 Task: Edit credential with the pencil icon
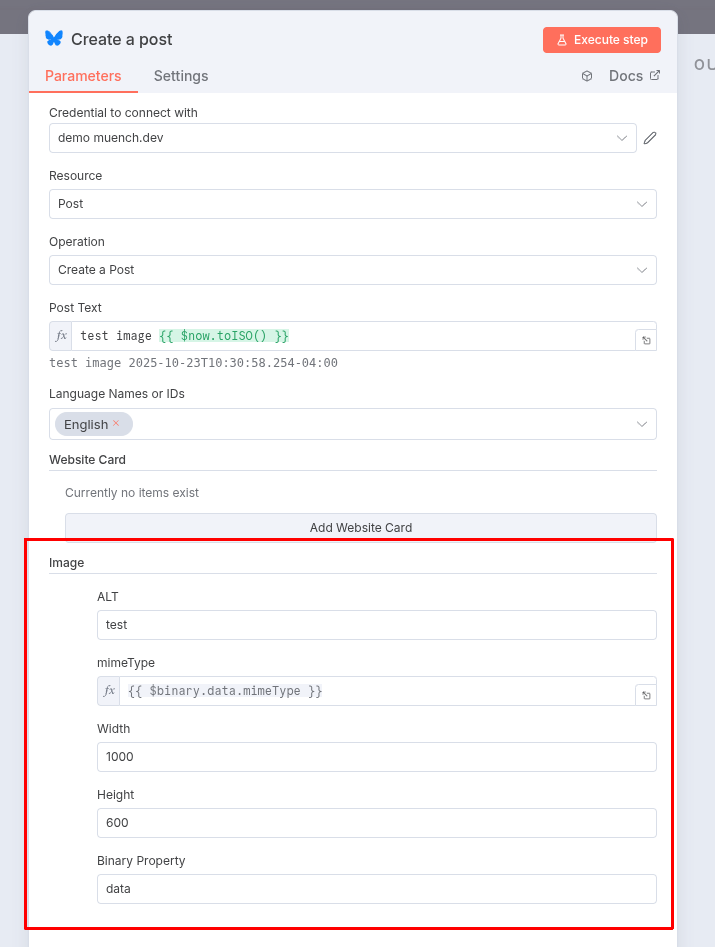point(650,138)
